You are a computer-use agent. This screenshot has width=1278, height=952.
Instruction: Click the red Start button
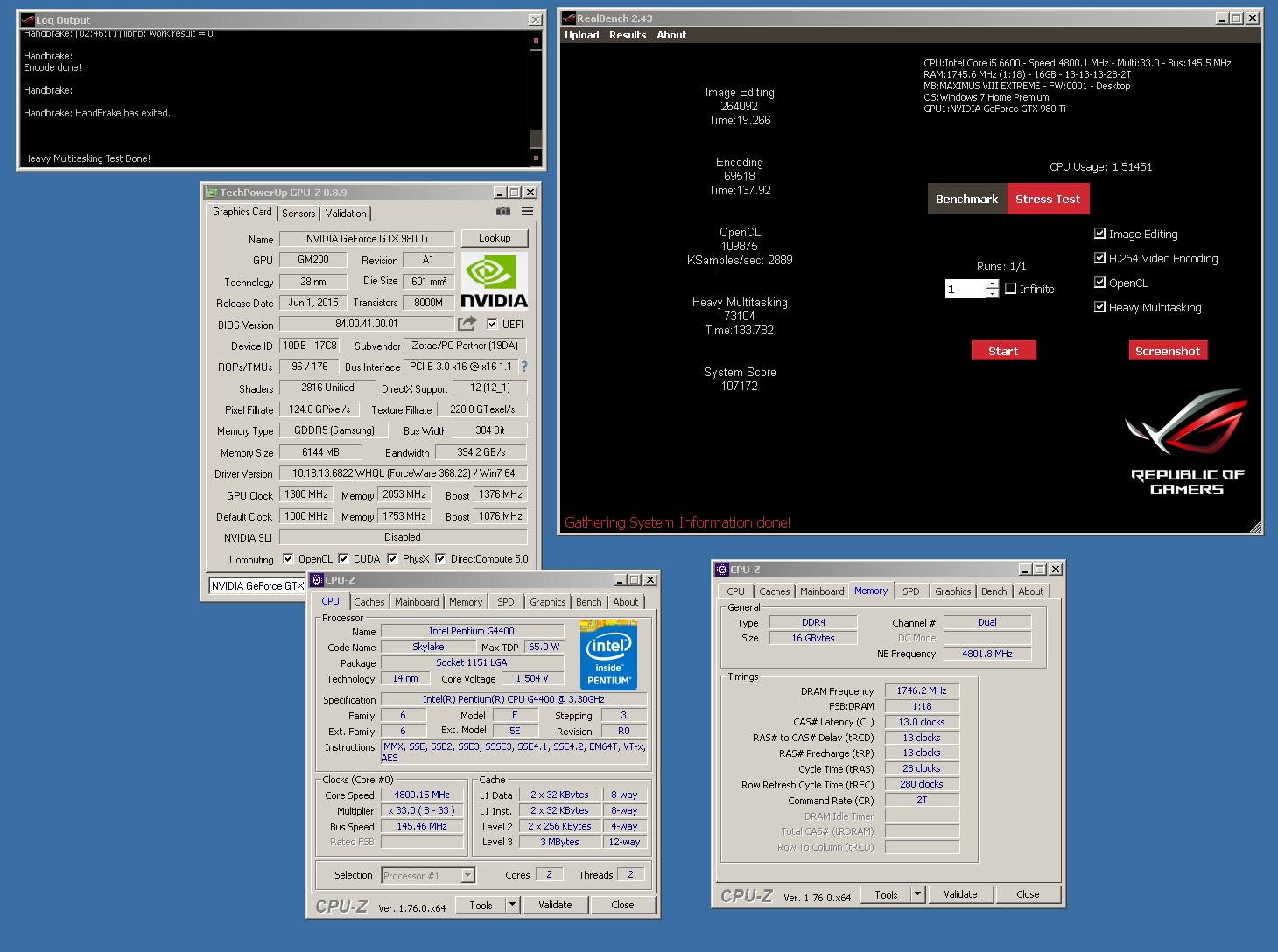[1003, 350]
